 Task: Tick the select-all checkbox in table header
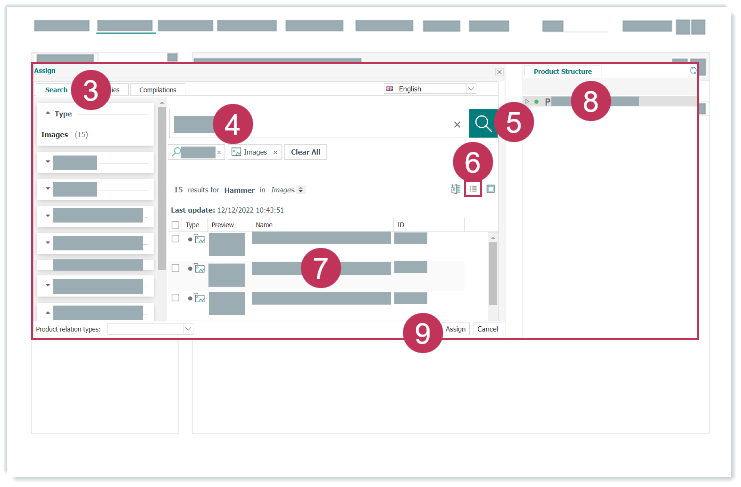point(176,226)
